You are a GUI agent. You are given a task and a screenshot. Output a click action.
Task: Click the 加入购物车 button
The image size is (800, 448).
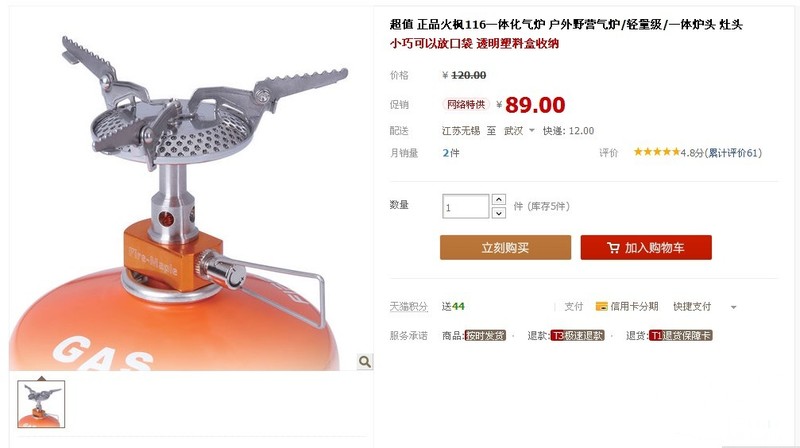(646, 247)
